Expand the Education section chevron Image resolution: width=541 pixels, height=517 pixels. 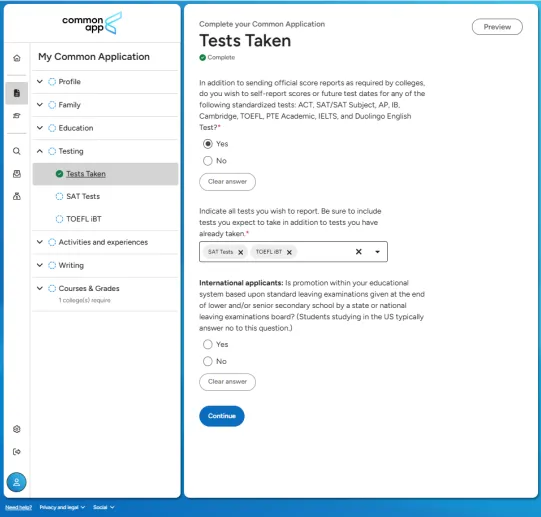[x=40, y=128]
